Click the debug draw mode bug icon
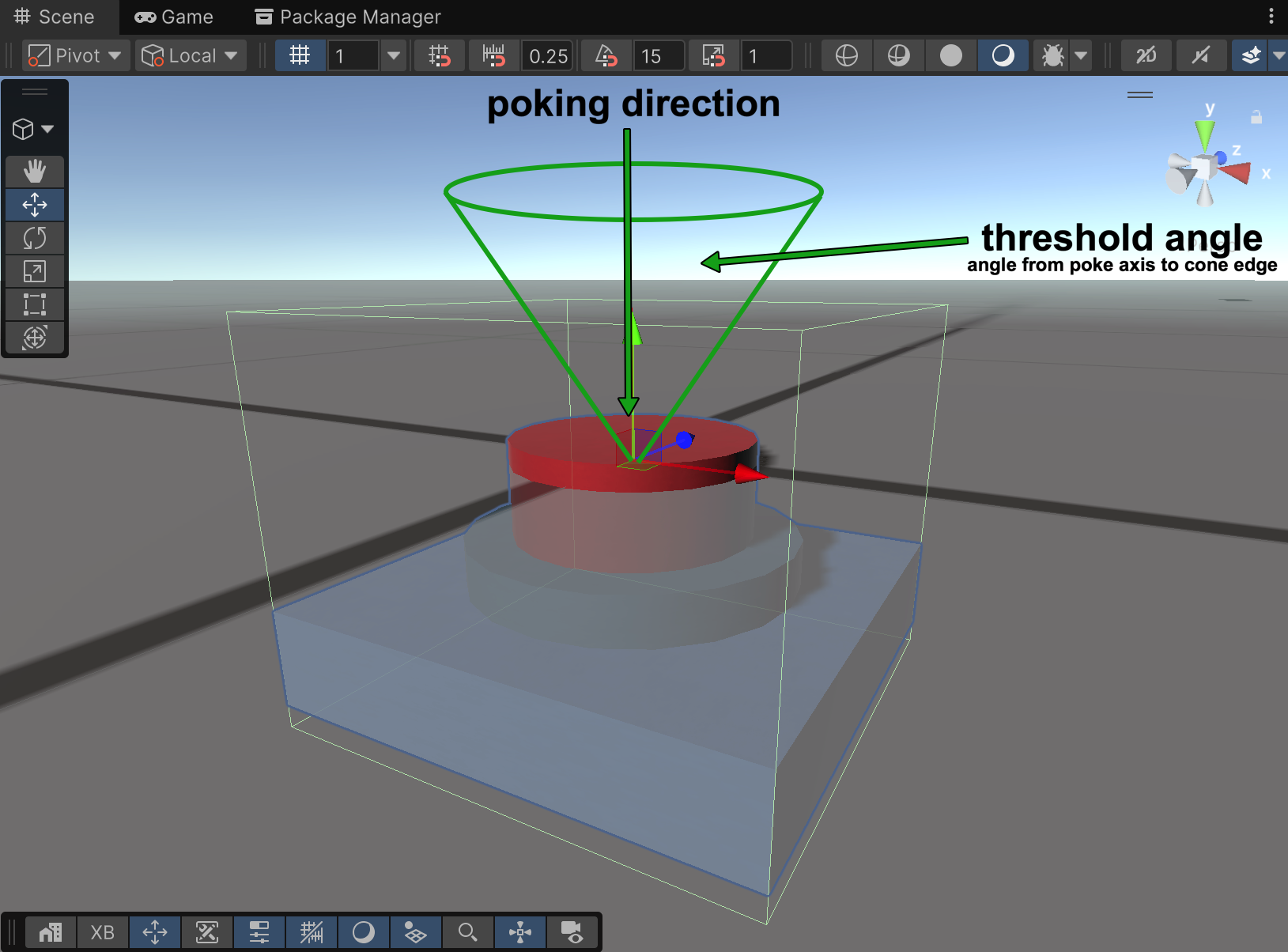The width and height of the screenshot is (1288, 952). click(1052, 55)
